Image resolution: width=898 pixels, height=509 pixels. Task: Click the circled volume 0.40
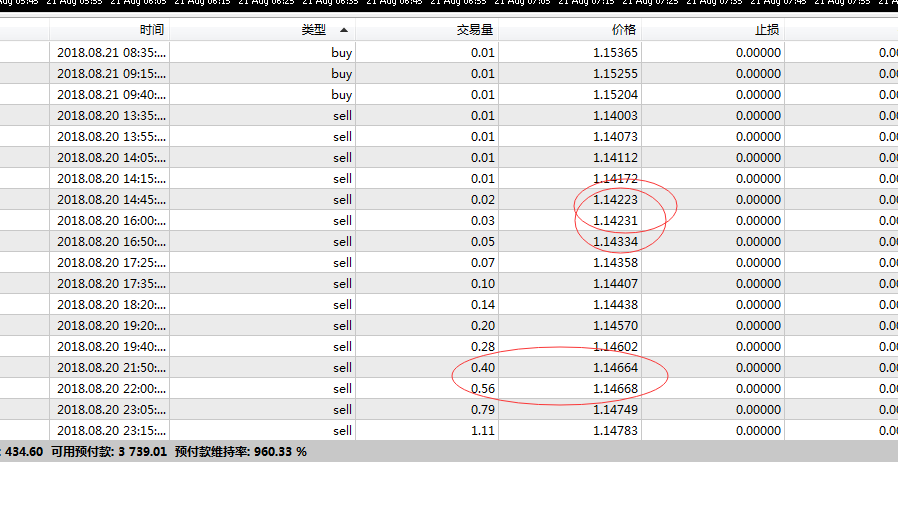click(x=483, y=368)
